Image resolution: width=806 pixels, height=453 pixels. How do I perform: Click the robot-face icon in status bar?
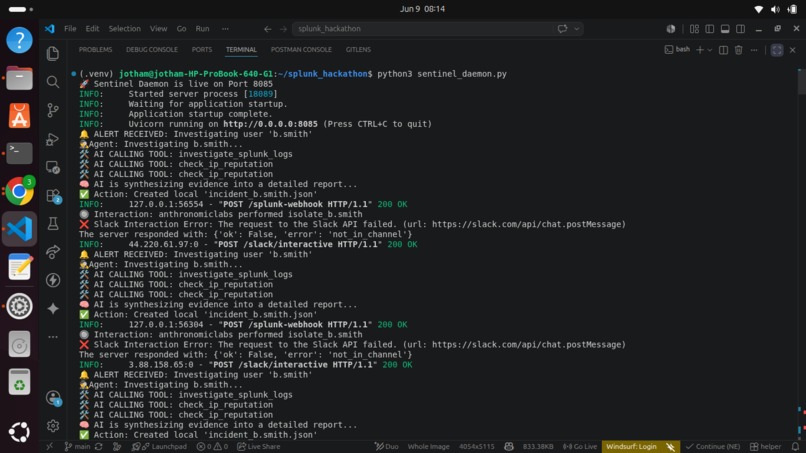tap(509, 446)
